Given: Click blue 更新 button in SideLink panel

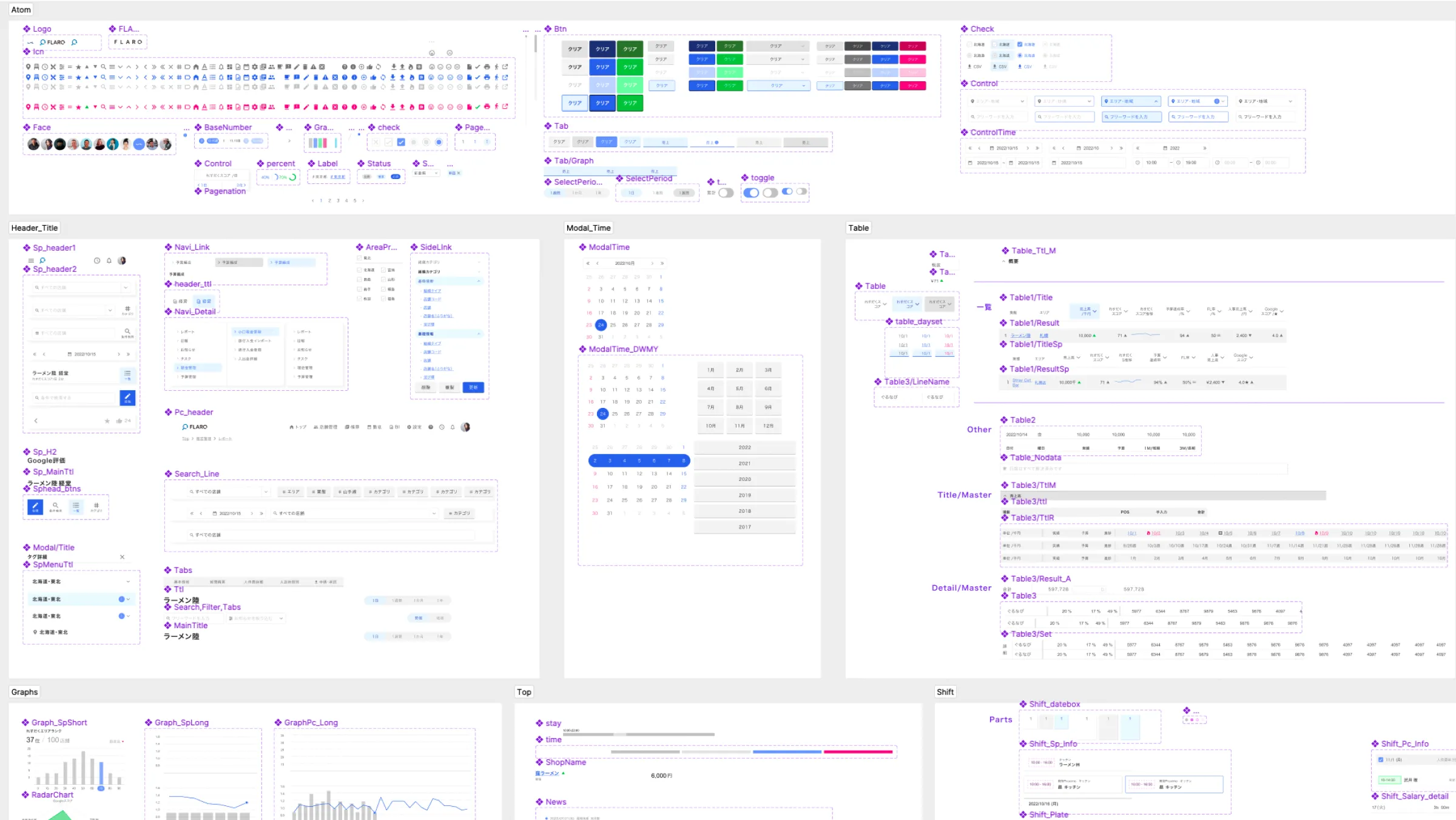Looking at the screenshot, I should 473,387.
